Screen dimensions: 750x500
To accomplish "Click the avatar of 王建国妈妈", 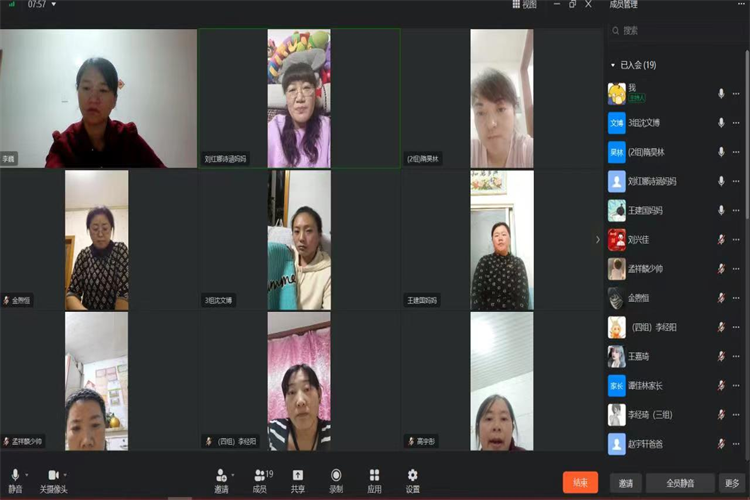I will [x=617, y=211].
